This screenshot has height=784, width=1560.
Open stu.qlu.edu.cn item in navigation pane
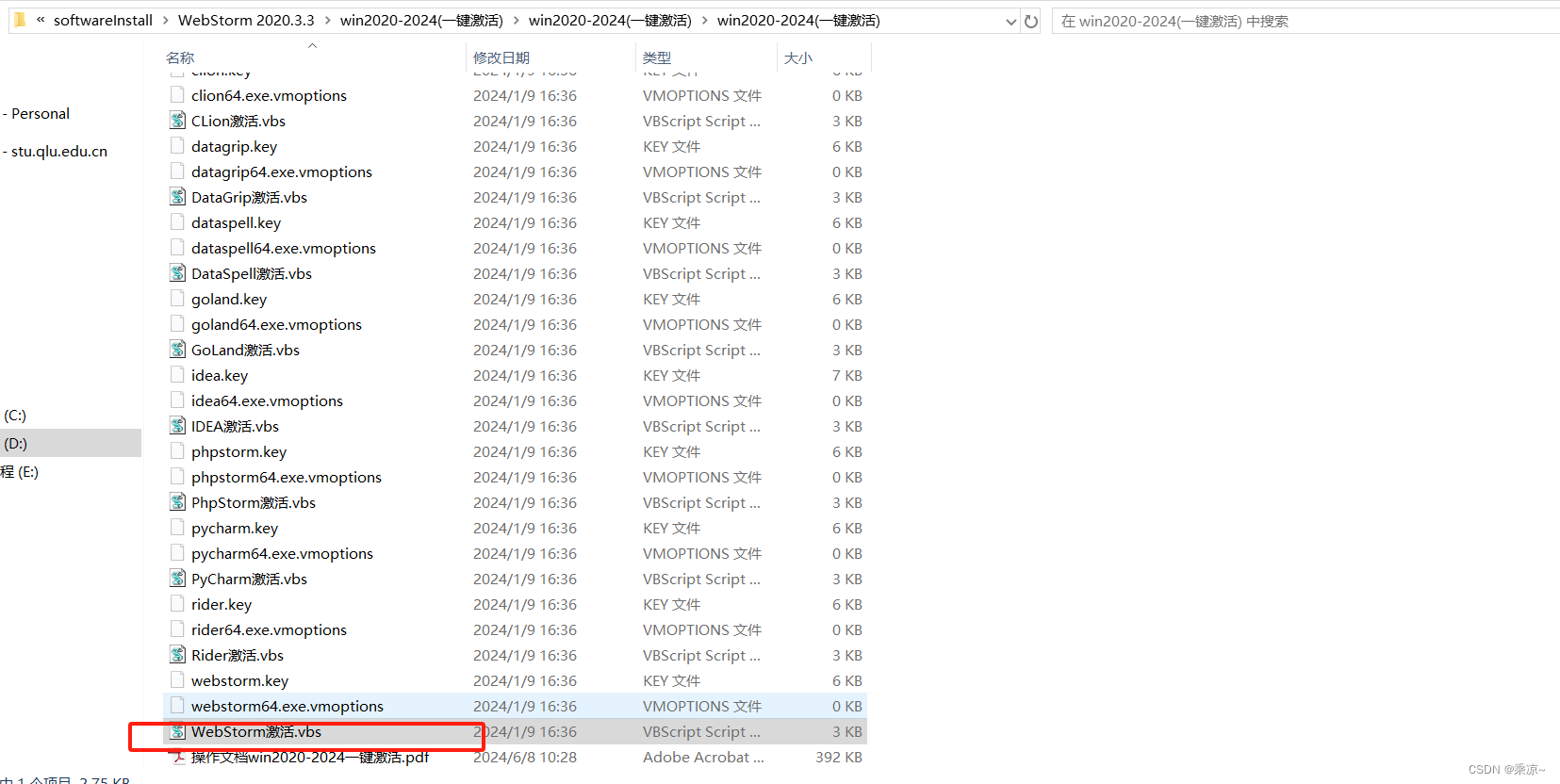click(59, 152)
